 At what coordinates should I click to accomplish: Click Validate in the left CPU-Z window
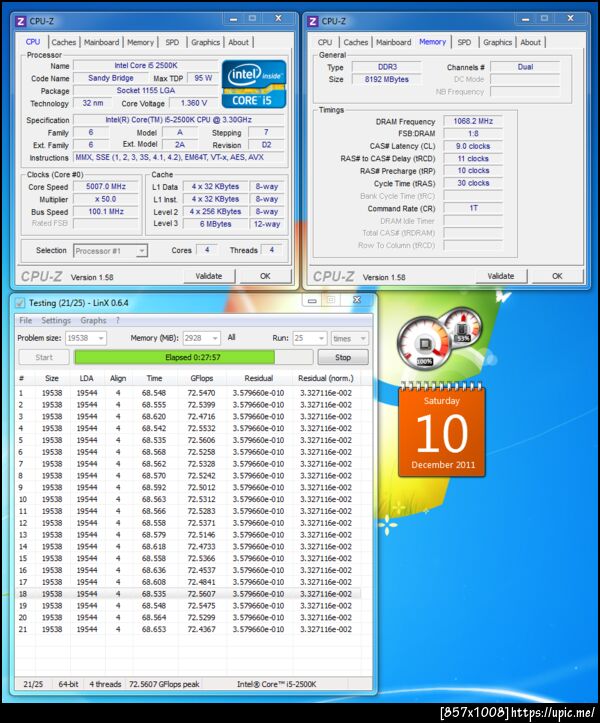[x=209, y=276]
